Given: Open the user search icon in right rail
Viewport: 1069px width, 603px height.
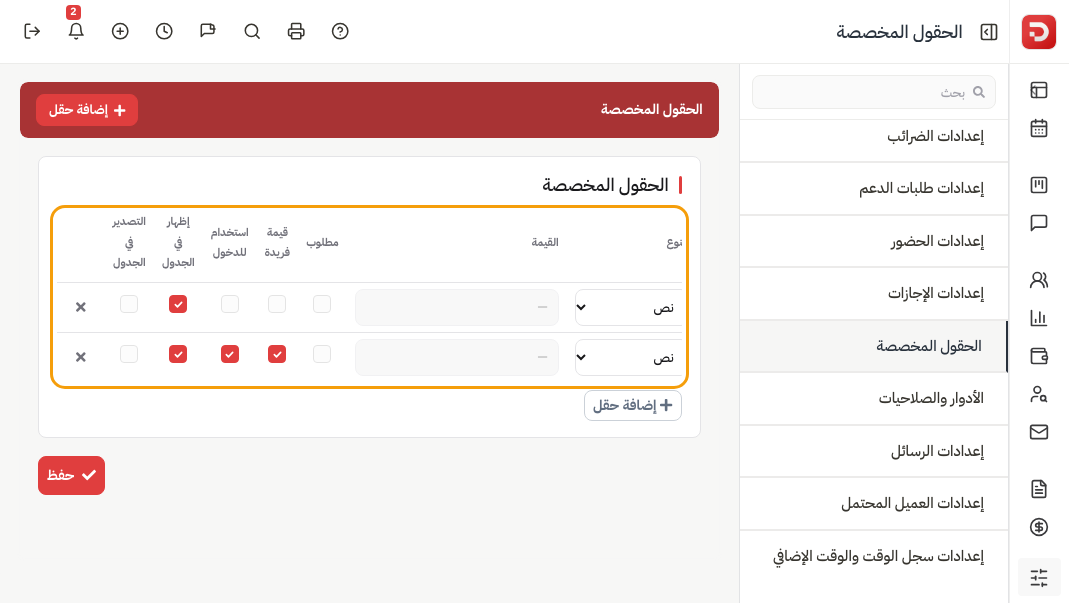Looking at the screenshot, I should [x=1038, y=394].
